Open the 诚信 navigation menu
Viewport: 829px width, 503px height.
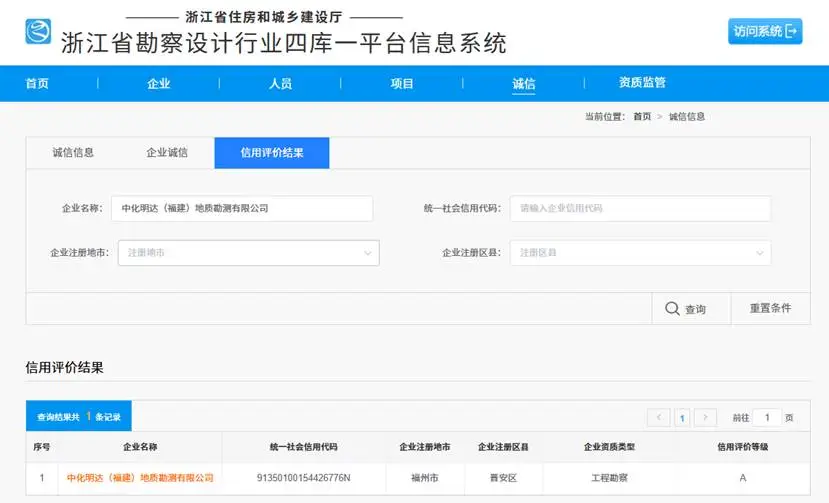523,84
